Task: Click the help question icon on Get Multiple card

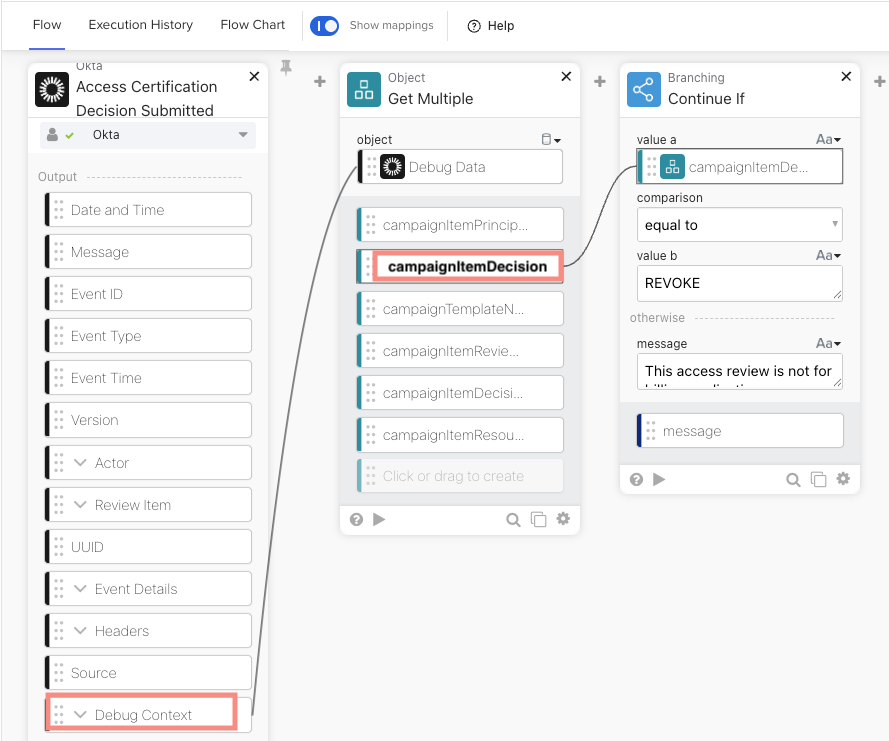Action: click(x=356, y=519)
